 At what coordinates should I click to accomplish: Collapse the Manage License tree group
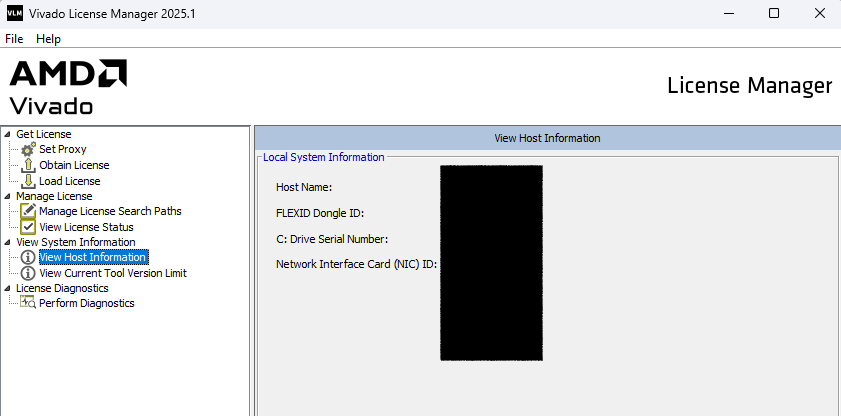(8, 196)
